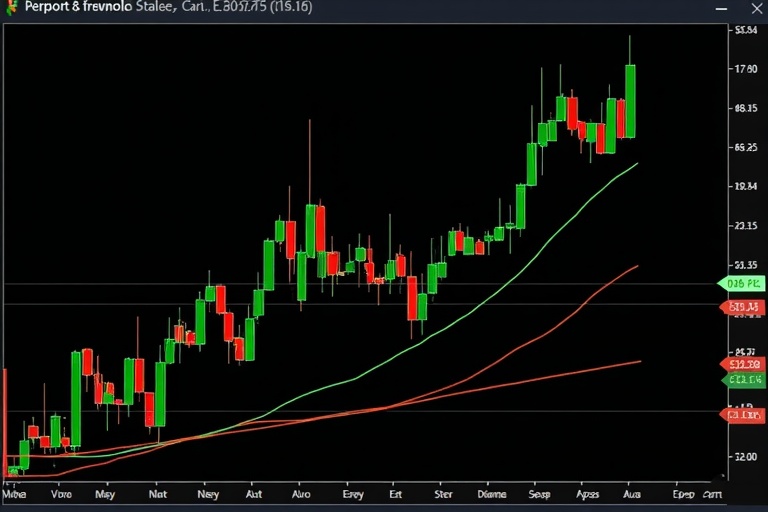This screenshot has width=768, height=512.
Task: Click the app icon in the title bar
Action: (x=11, y=8)
